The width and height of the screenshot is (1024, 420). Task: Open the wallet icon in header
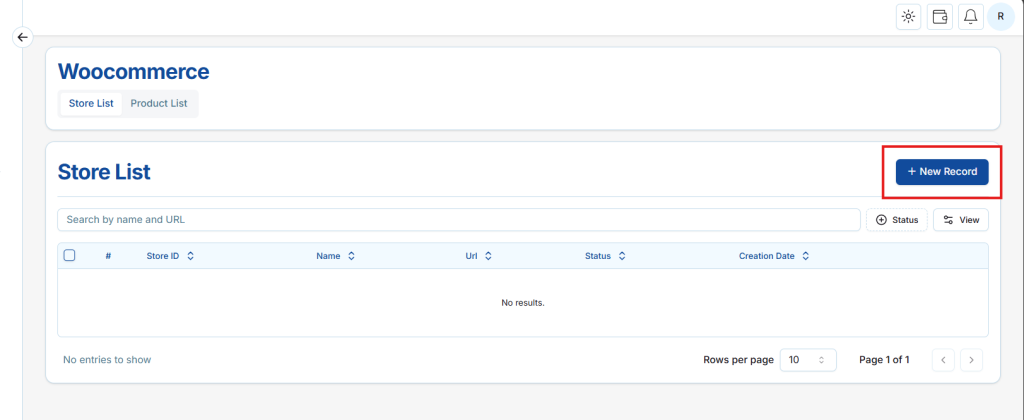tap(939, 16)
